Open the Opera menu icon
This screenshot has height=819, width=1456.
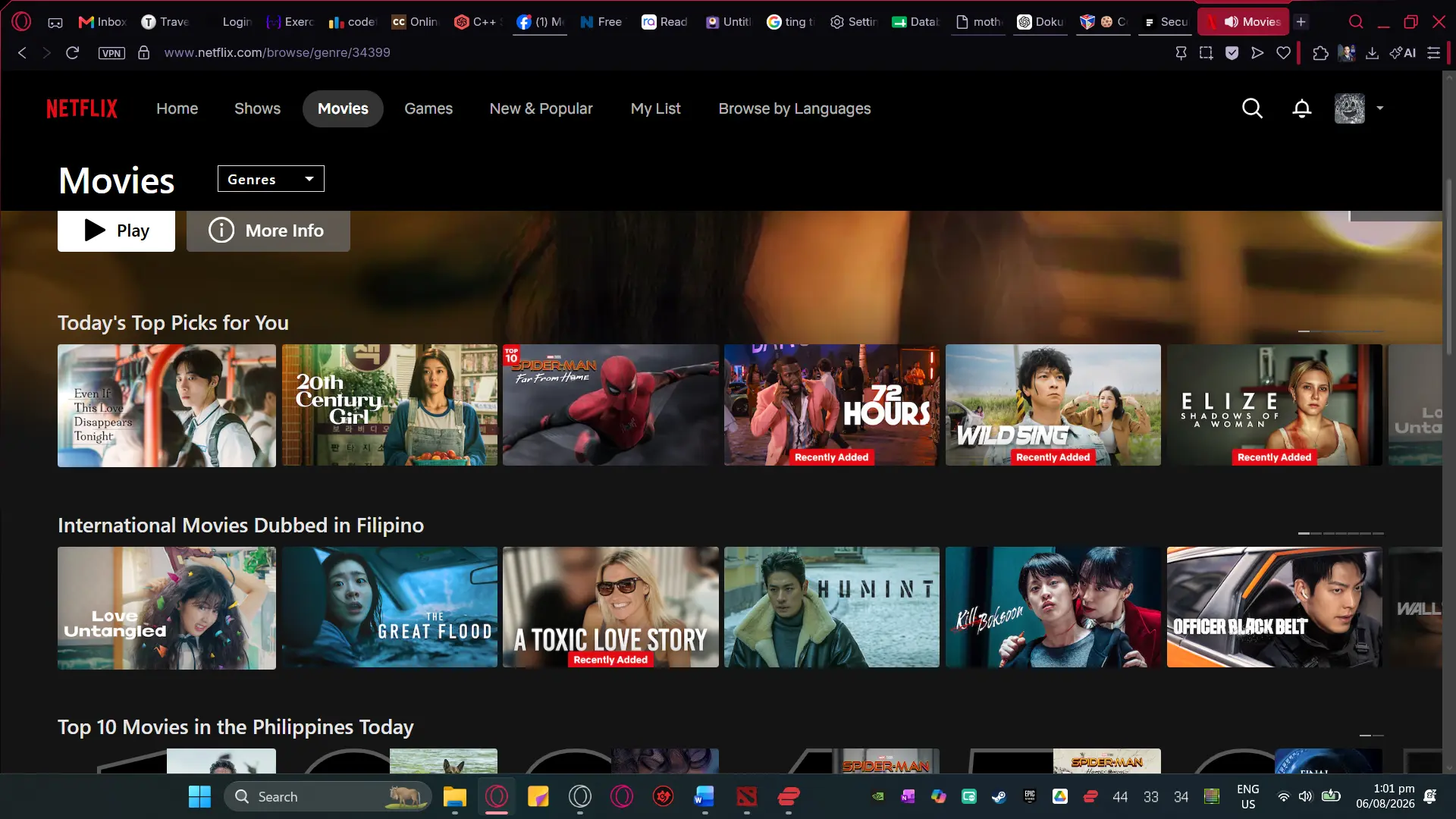(x=21, y=21)
